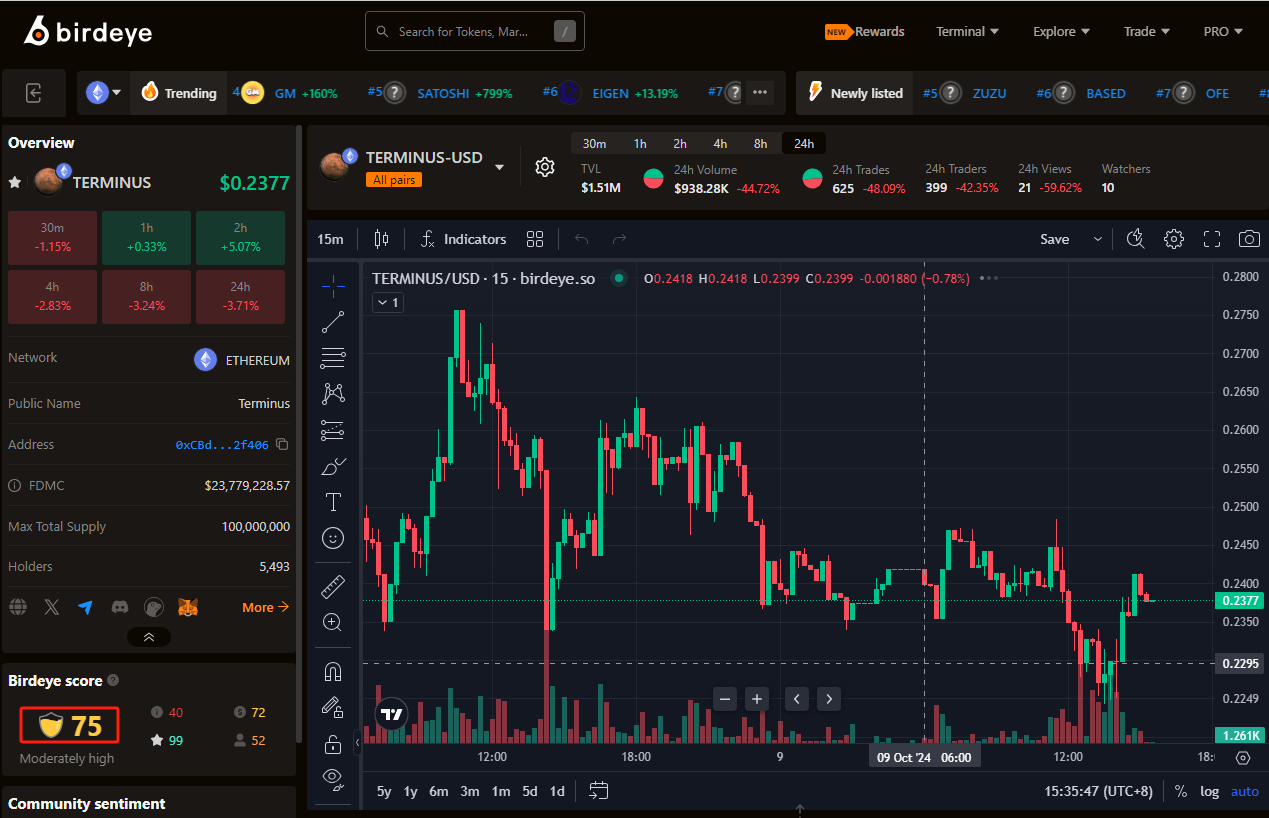
Task: Select the trend line drawing tool
Action: click(333, 322)
